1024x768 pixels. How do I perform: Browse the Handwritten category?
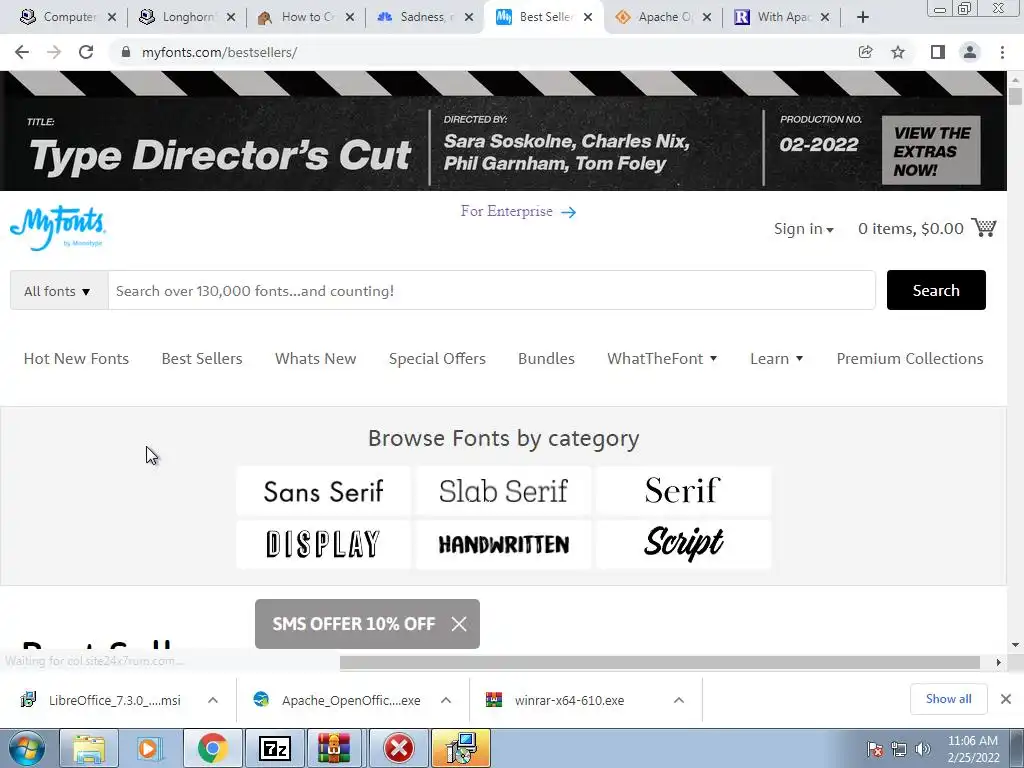pos(504,544)
